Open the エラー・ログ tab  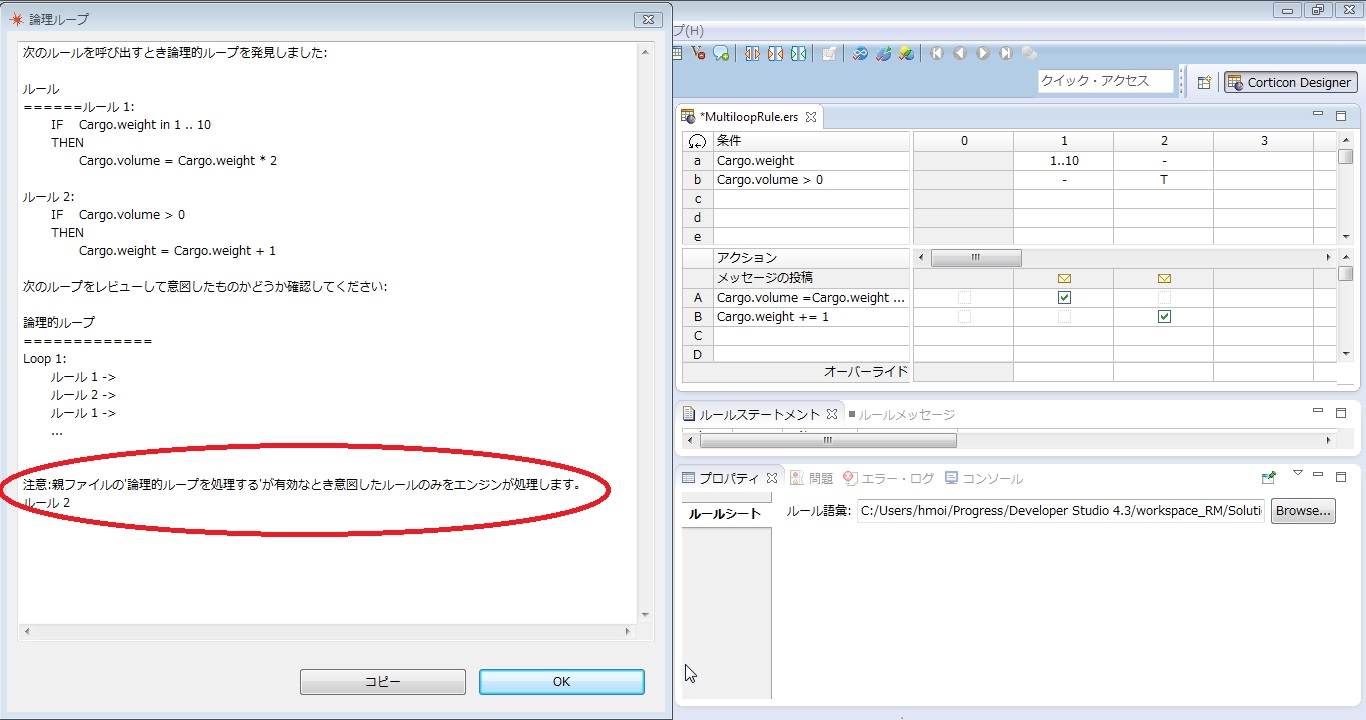(x=889, y=479)
